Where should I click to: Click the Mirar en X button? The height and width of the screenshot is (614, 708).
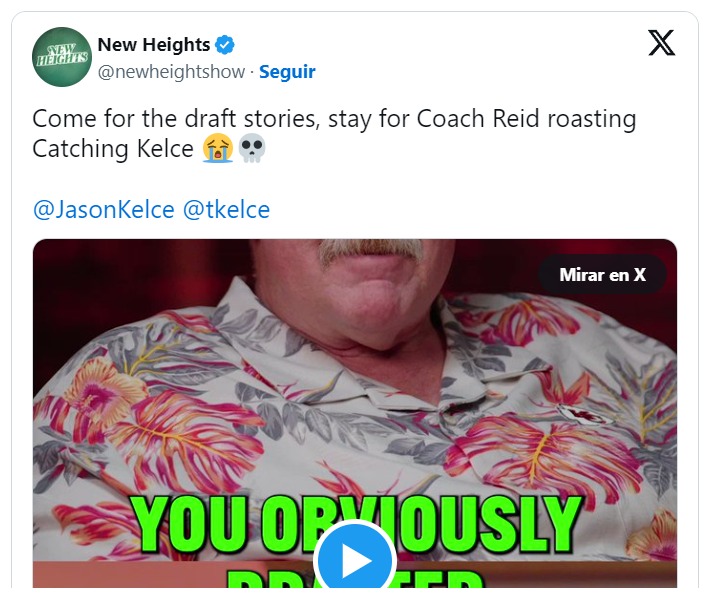click(602, 274)
